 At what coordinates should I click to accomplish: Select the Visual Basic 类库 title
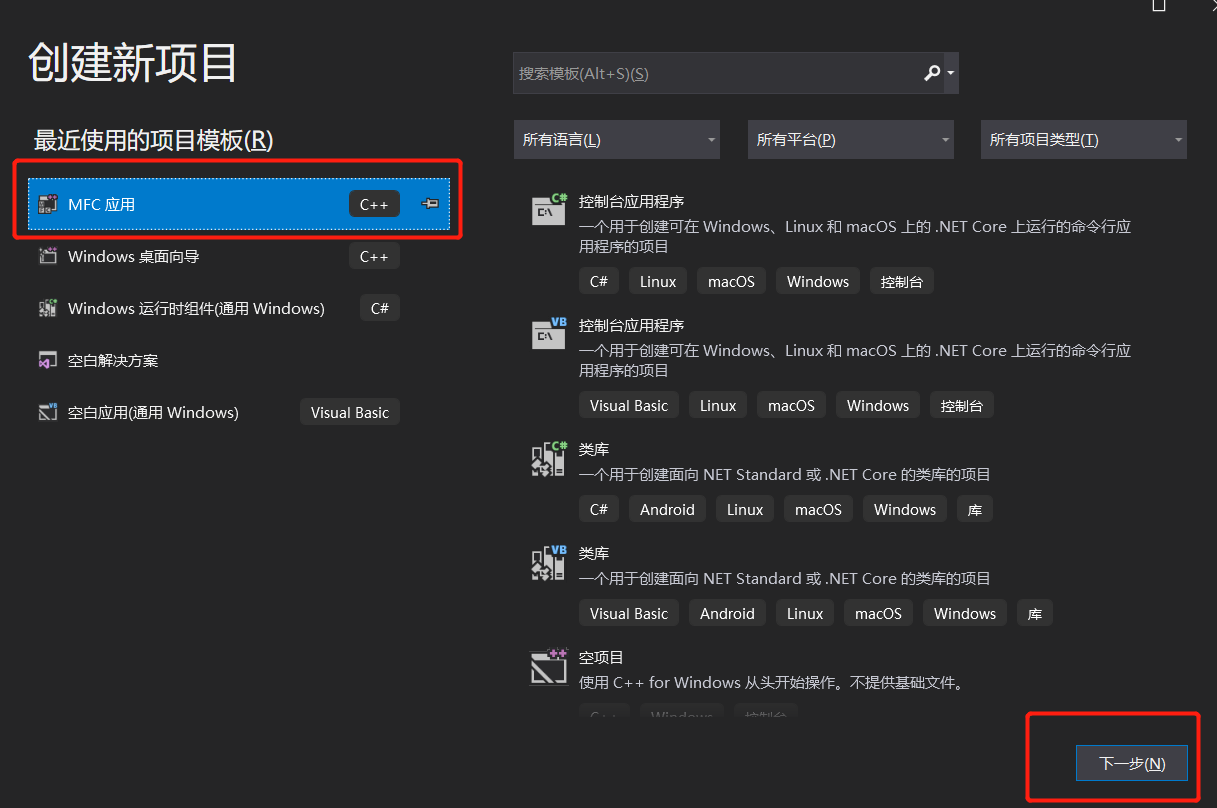click(594, 553)
